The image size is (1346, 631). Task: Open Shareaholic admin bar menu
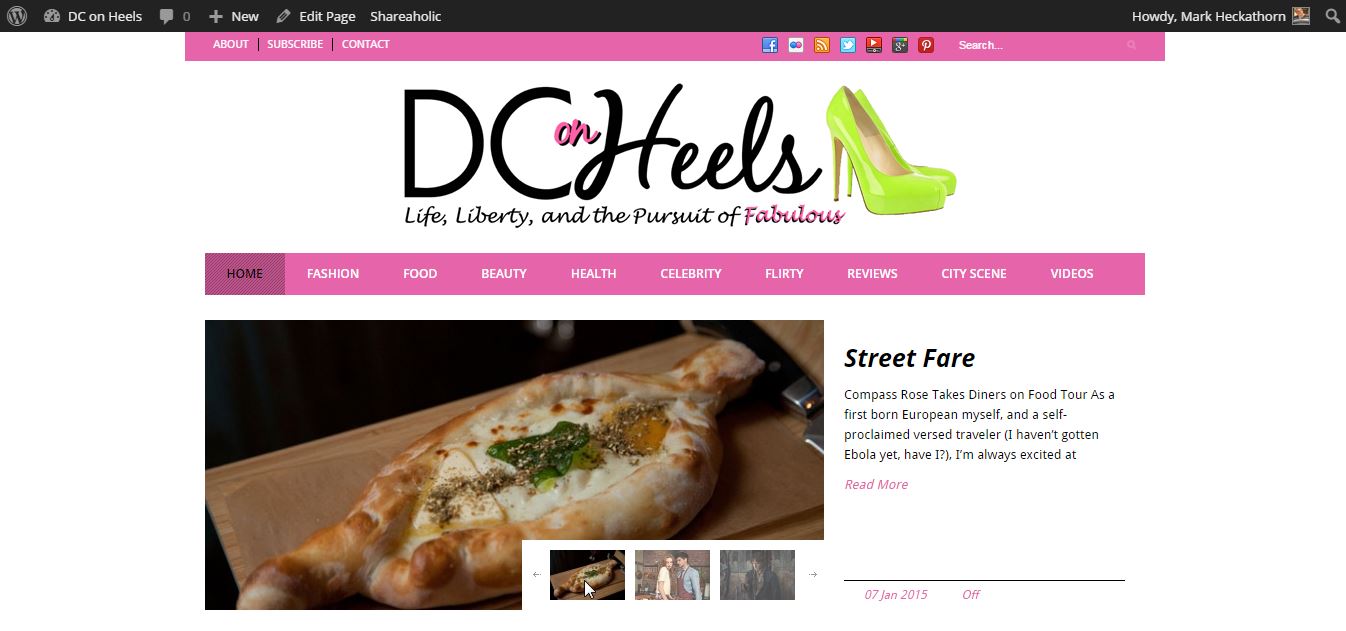(405, 16)
